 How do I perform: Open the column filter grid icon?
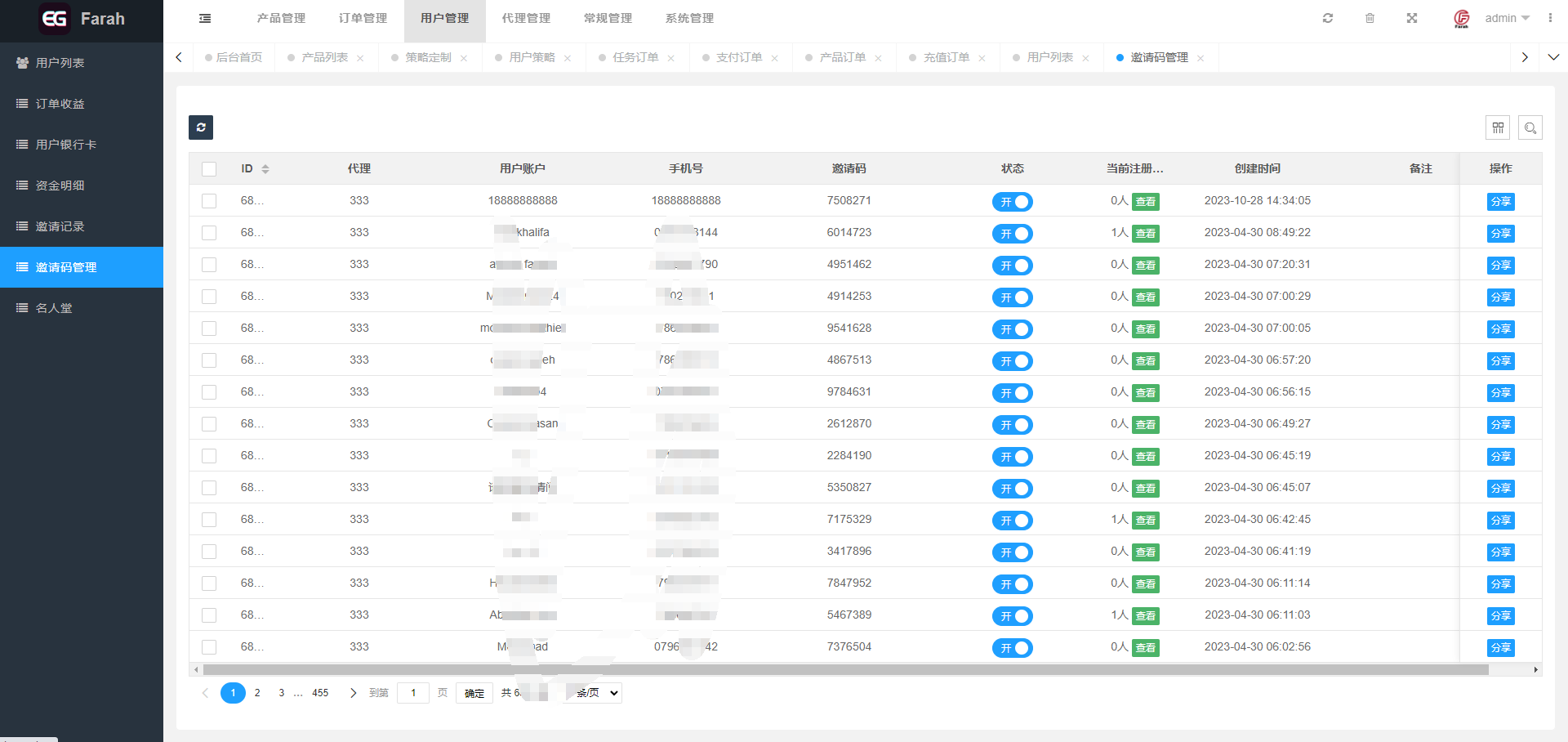pos(1498,127)
